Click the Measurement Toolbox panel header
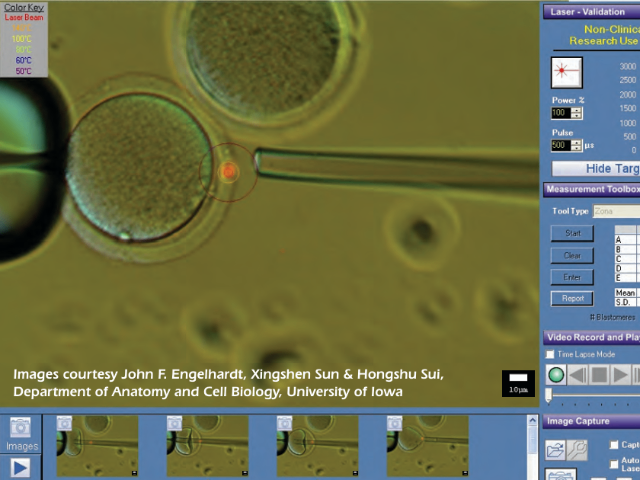 coord(591,189)
